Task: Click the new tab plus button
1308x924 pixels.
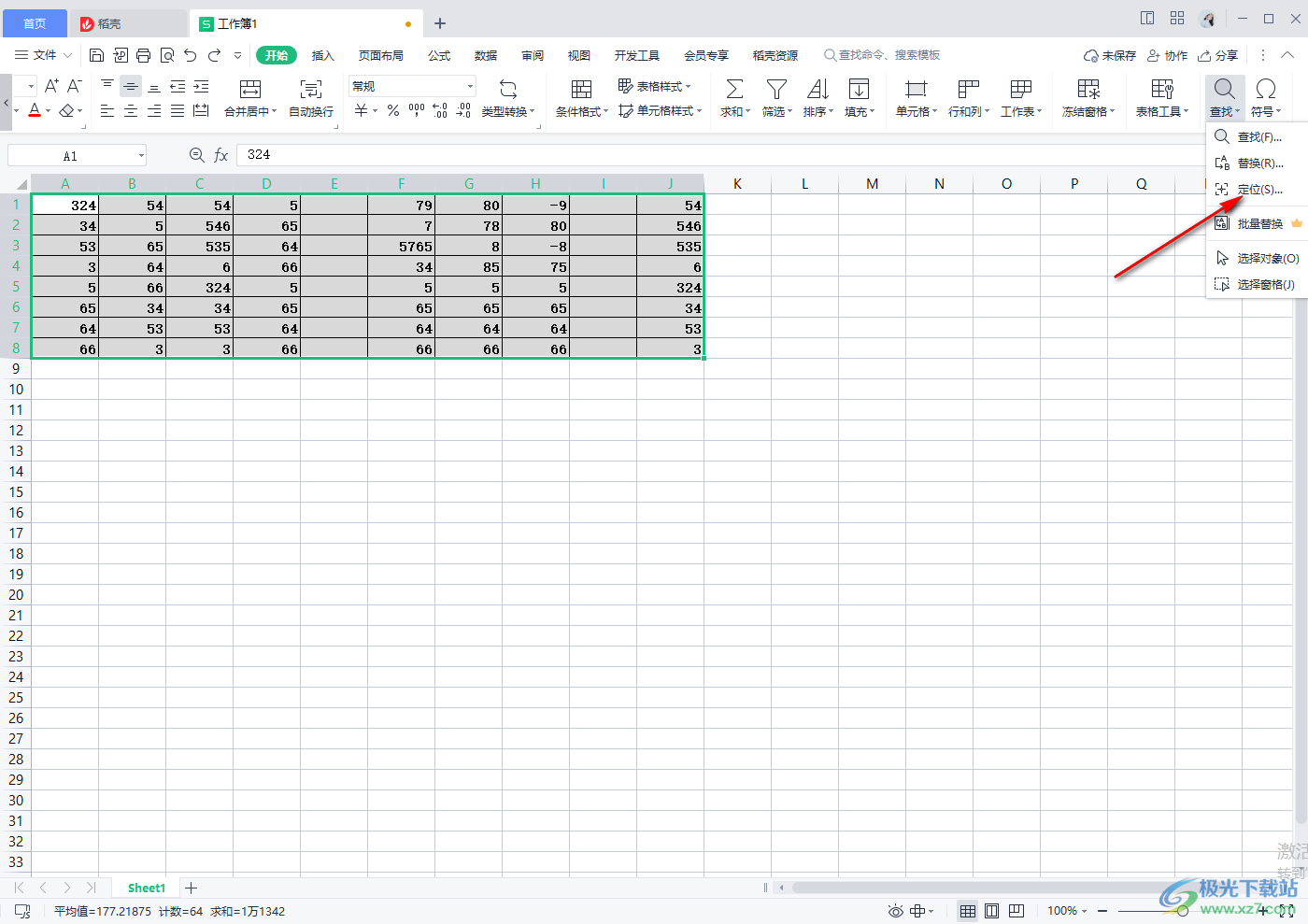Action: (x=440, y=23)
